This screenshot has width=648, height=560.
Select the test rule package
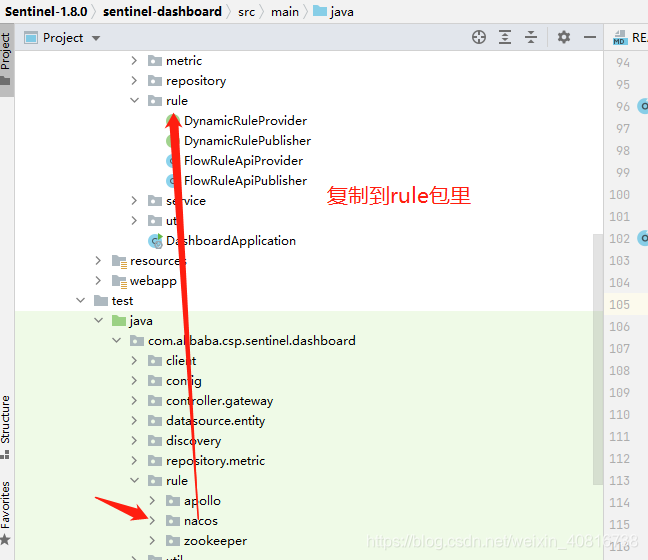(x=177, y=481)
